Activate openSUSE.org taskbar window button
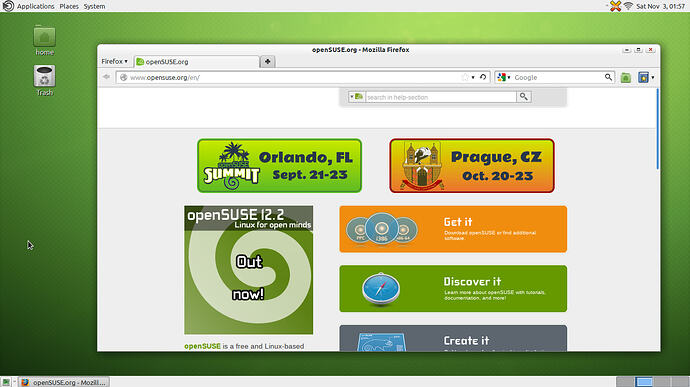The width and height of the screenshot is (690, 387). pos(64,382)
